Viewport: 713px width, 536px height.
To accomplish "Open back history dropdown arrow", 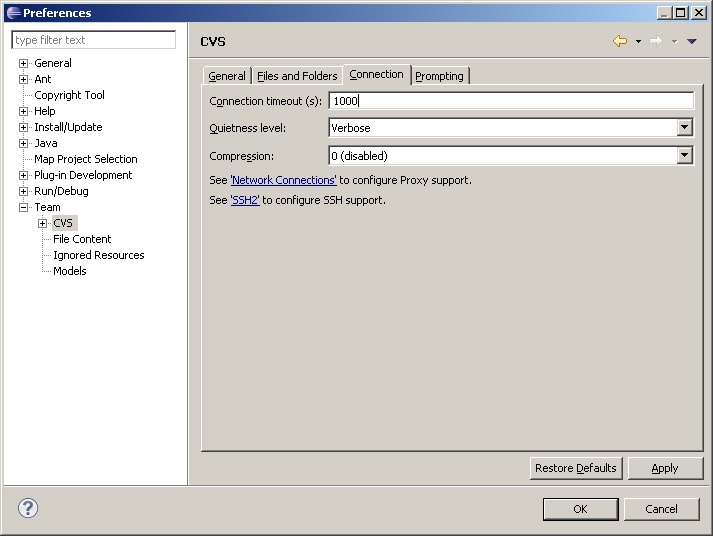I will pos(638,42).
